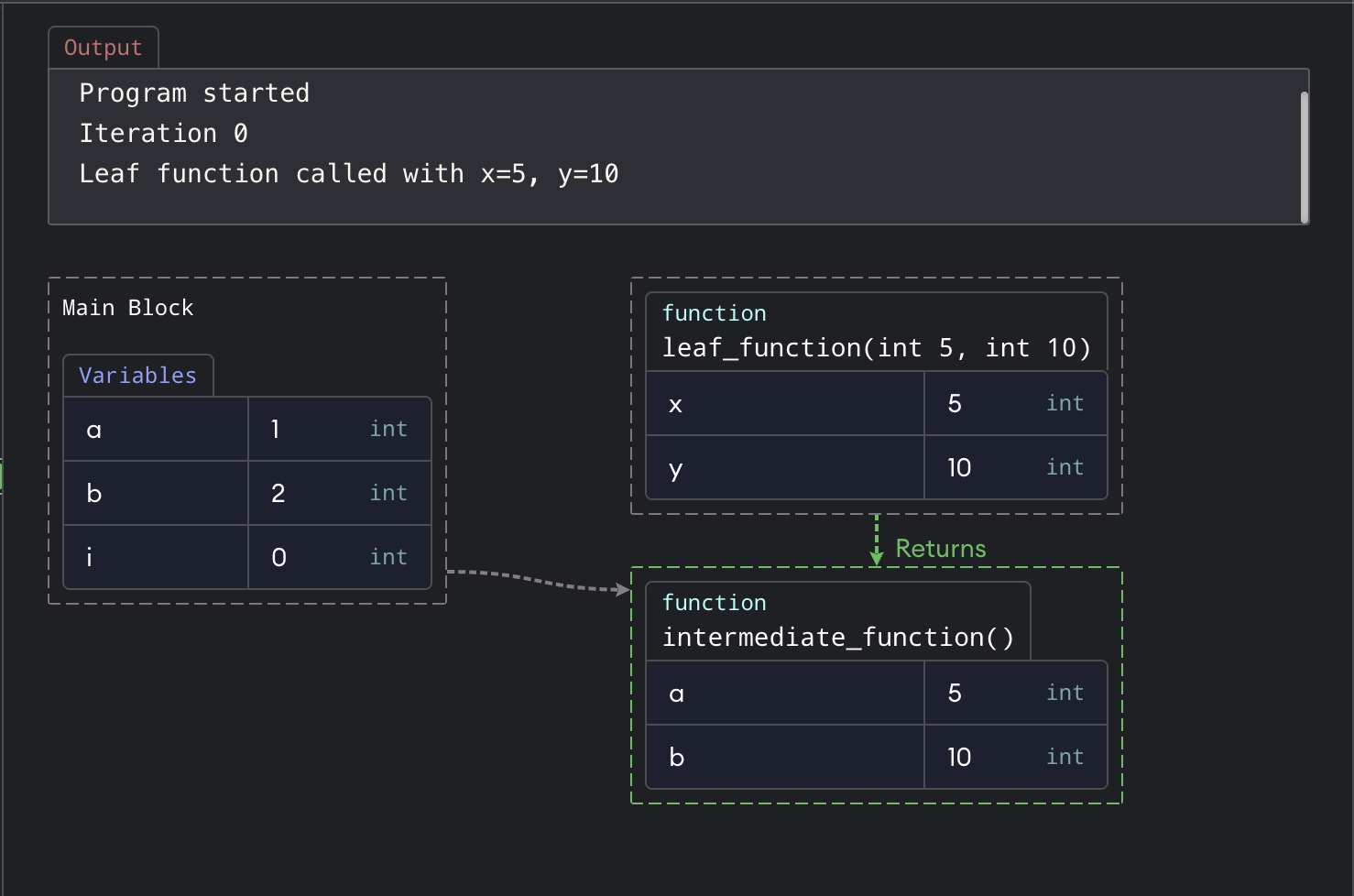Select the Output tab

click(103, 48)
